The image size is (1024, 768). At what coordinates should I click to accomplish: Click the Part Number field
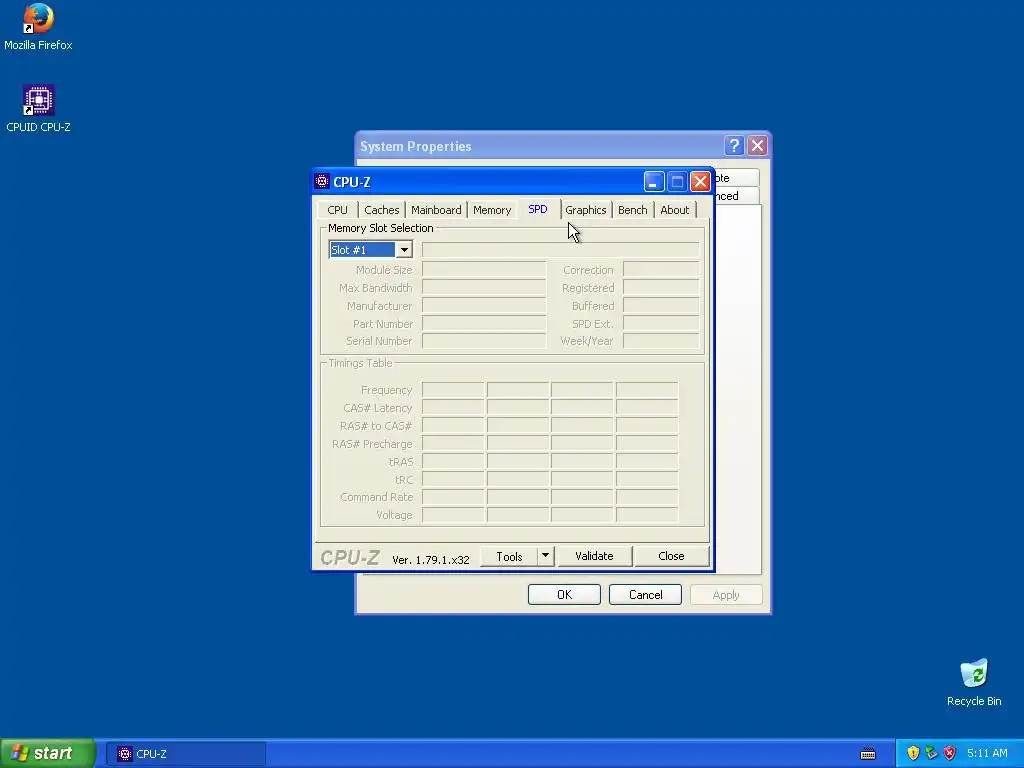click(x=484, y=323)
